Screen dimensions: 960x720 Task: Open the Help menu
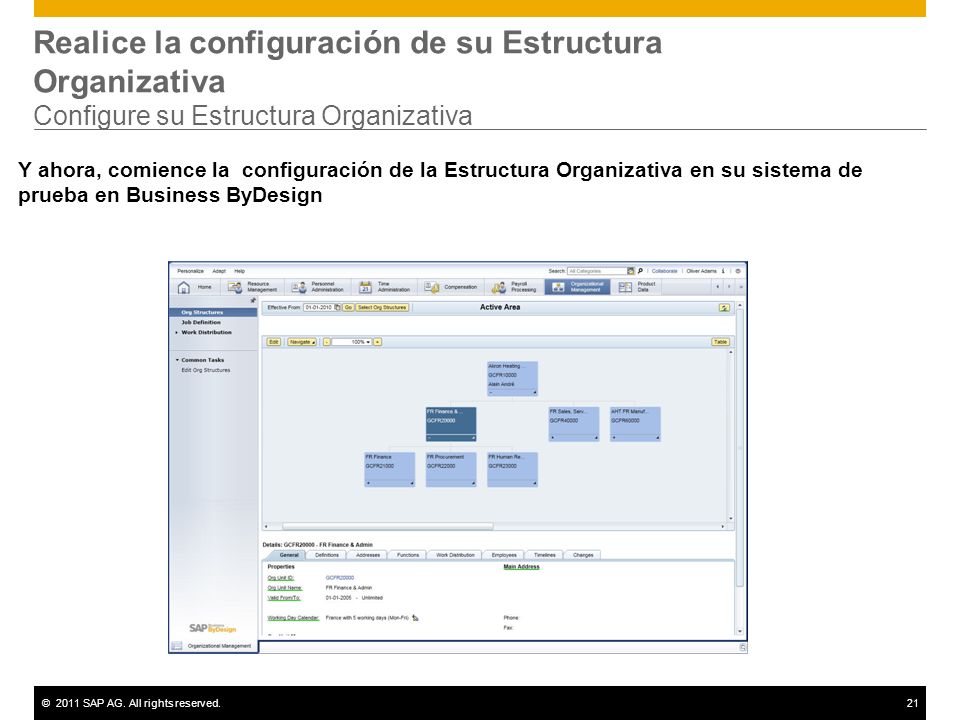click(239, 271)
